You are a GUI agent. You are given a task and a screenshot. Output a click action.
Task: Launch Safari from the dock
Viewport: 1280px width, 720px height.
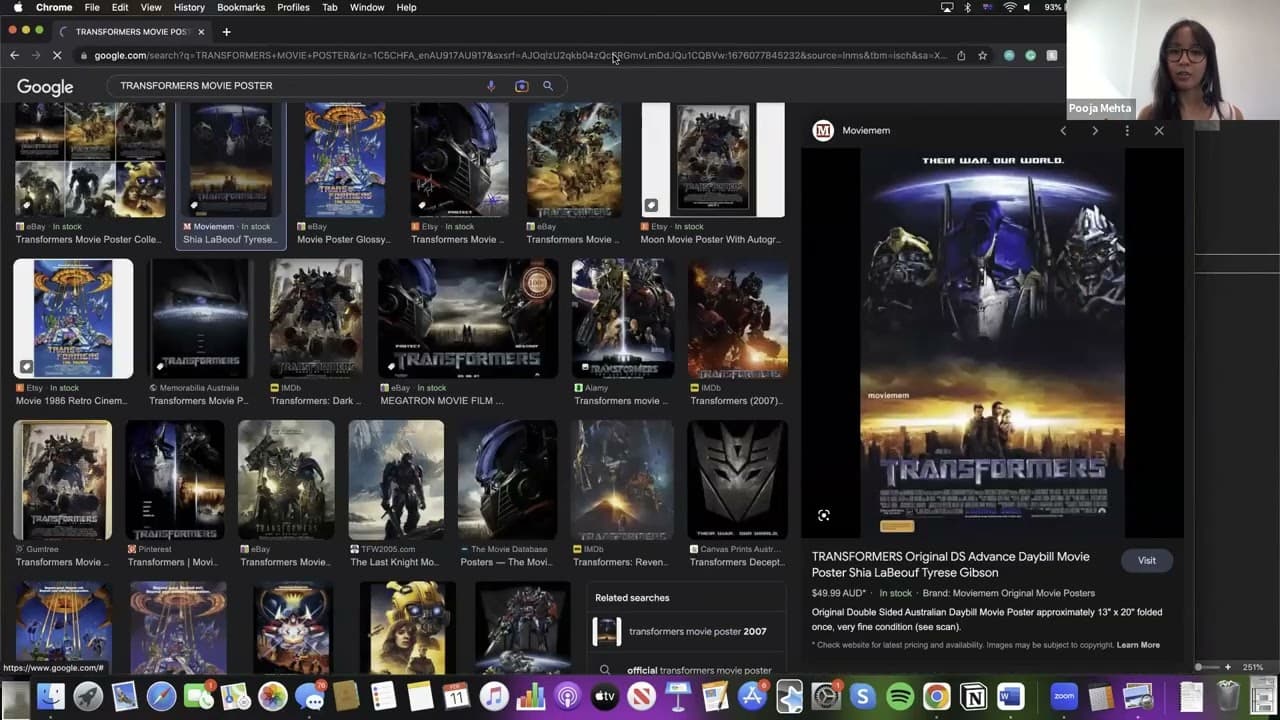click(162, 696)
